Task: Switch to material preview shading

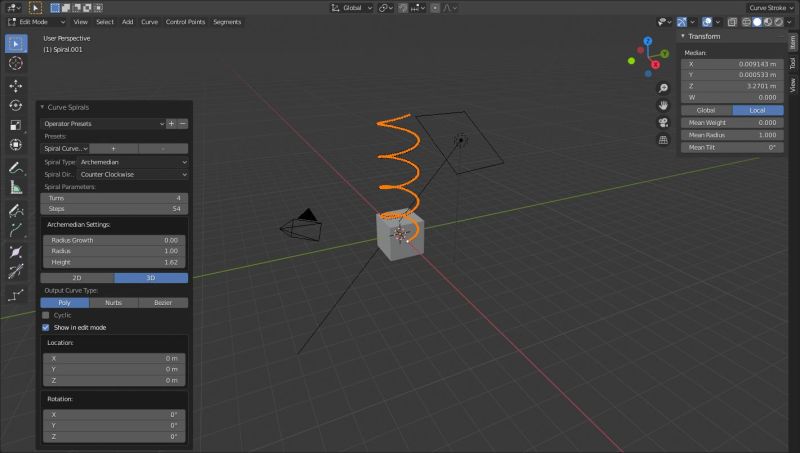Action: (x=768, y=22)
